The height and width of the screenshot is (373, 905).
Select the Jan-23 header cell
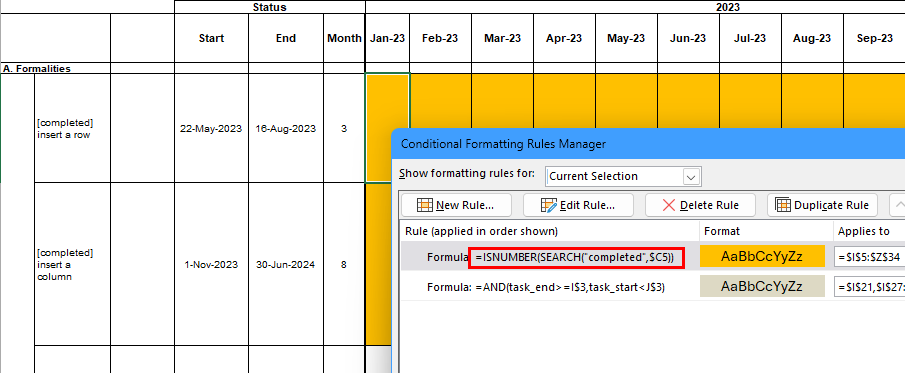387,38
